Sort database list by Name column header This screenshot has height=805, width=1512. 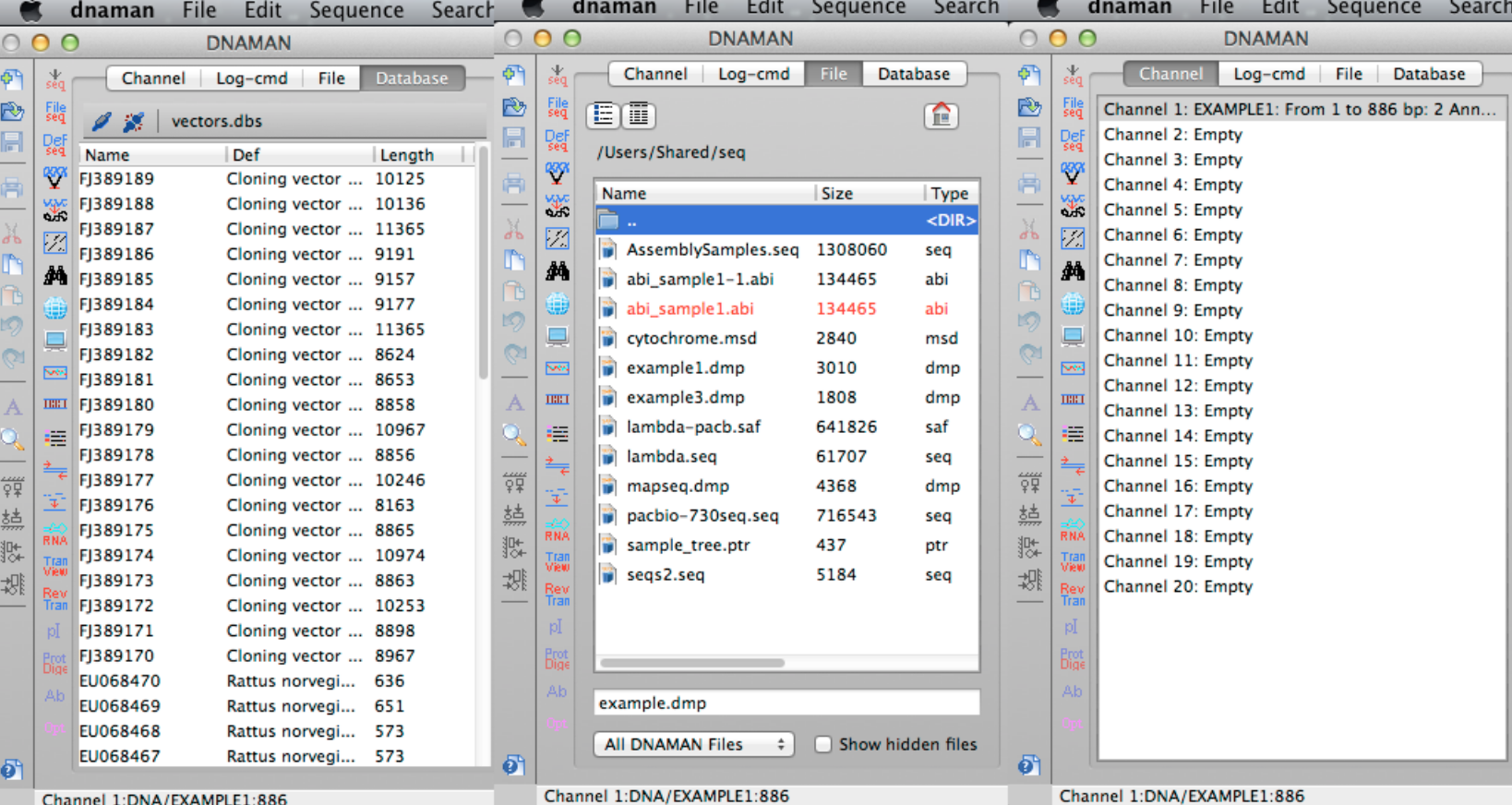(152, 155)
